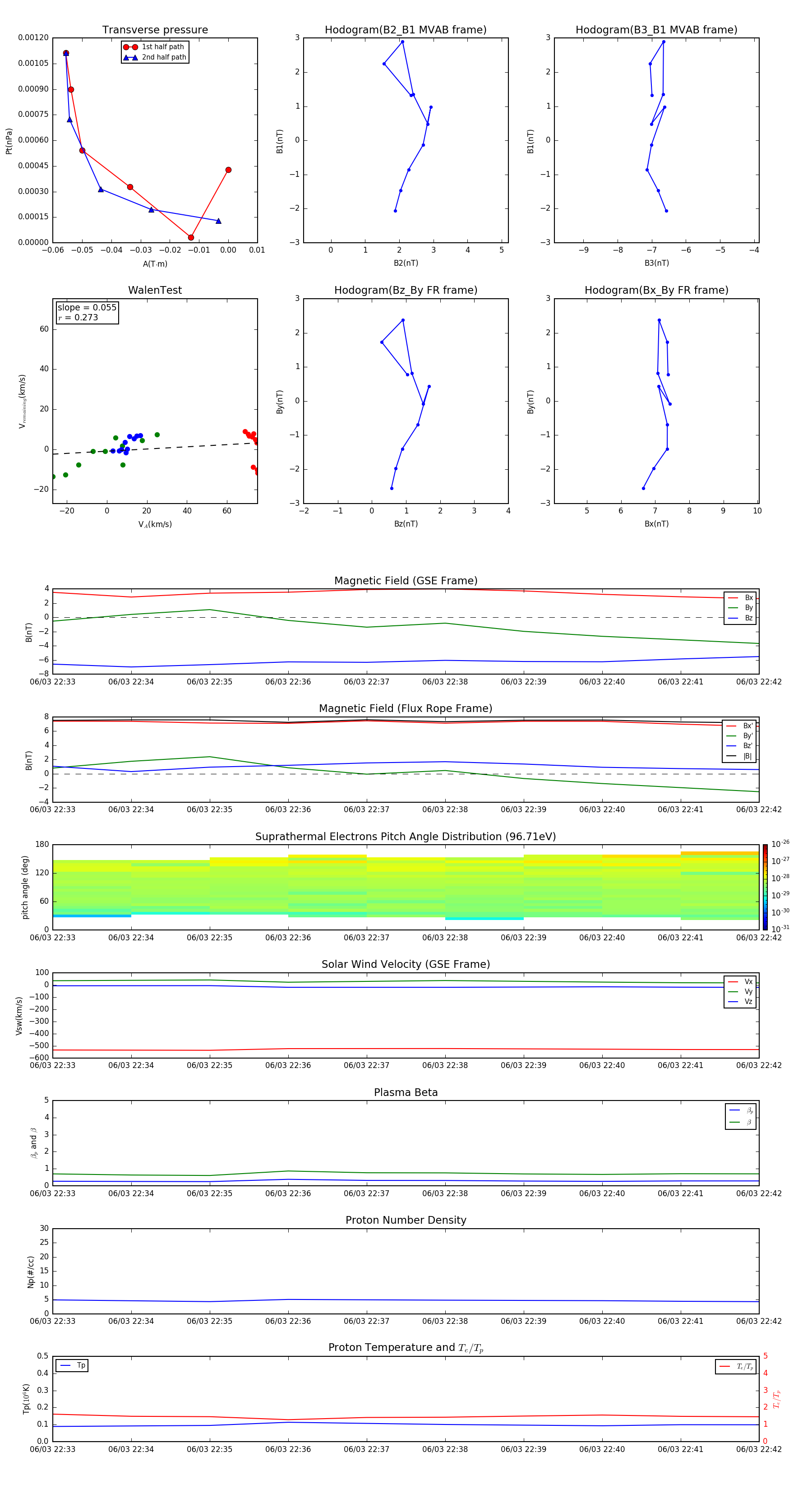The height and width of the screenshot is (1489, 812).
Task: Click the βp legend entry in Plasma Beta plot
Action: (741, 1110)
